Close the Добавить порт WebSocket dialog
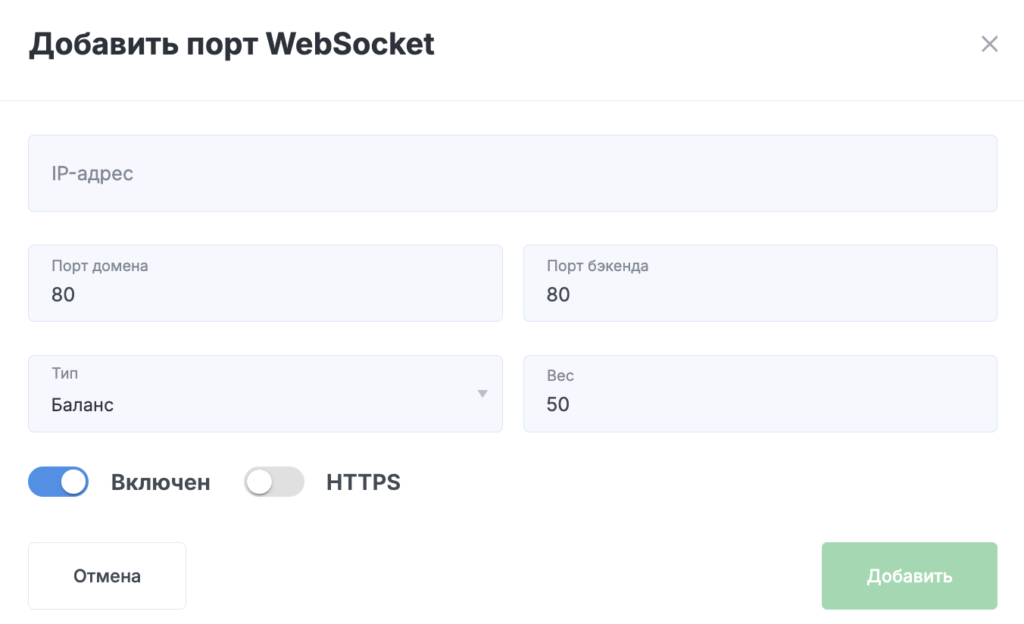The width and height of the screenshot is (1024, 624). tap(989, 44)
